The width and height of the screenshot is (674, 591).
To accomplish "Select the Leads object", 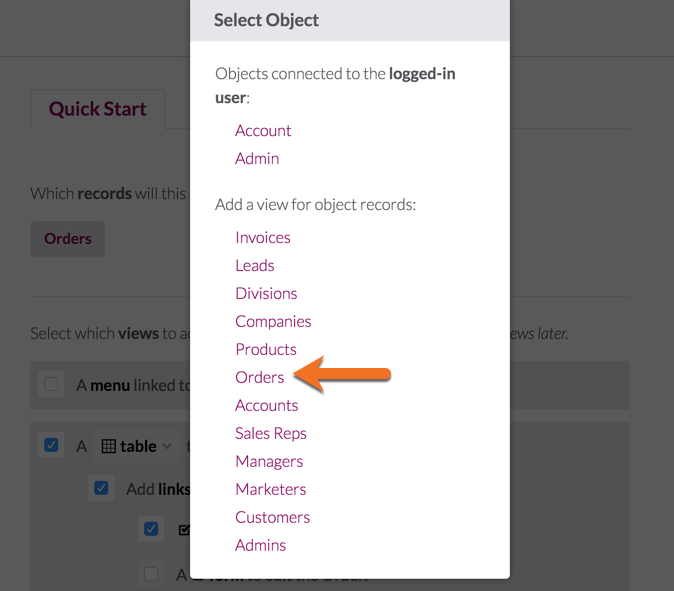I will tap(254, 266).
